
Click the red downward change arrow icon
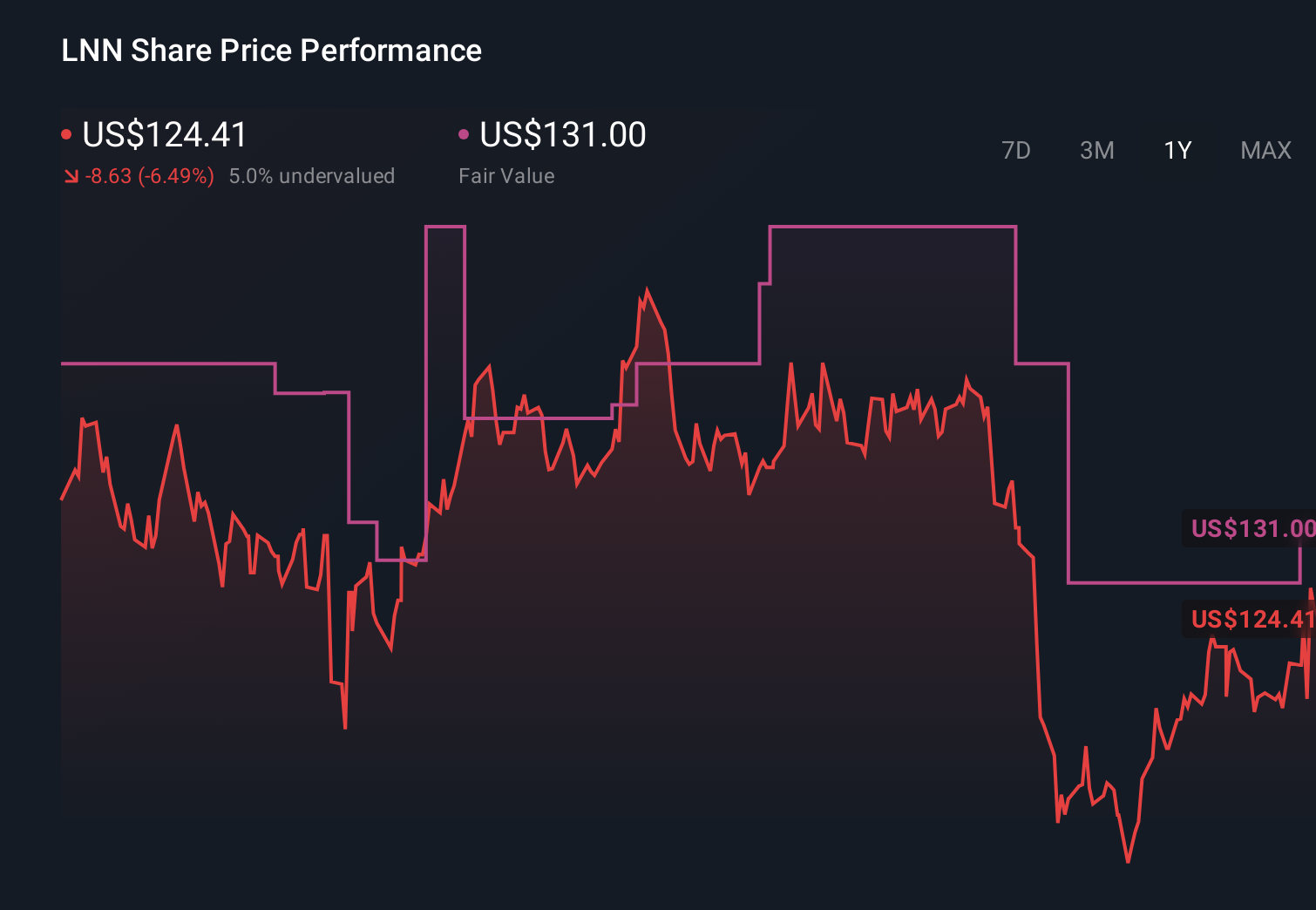(71, 175)
